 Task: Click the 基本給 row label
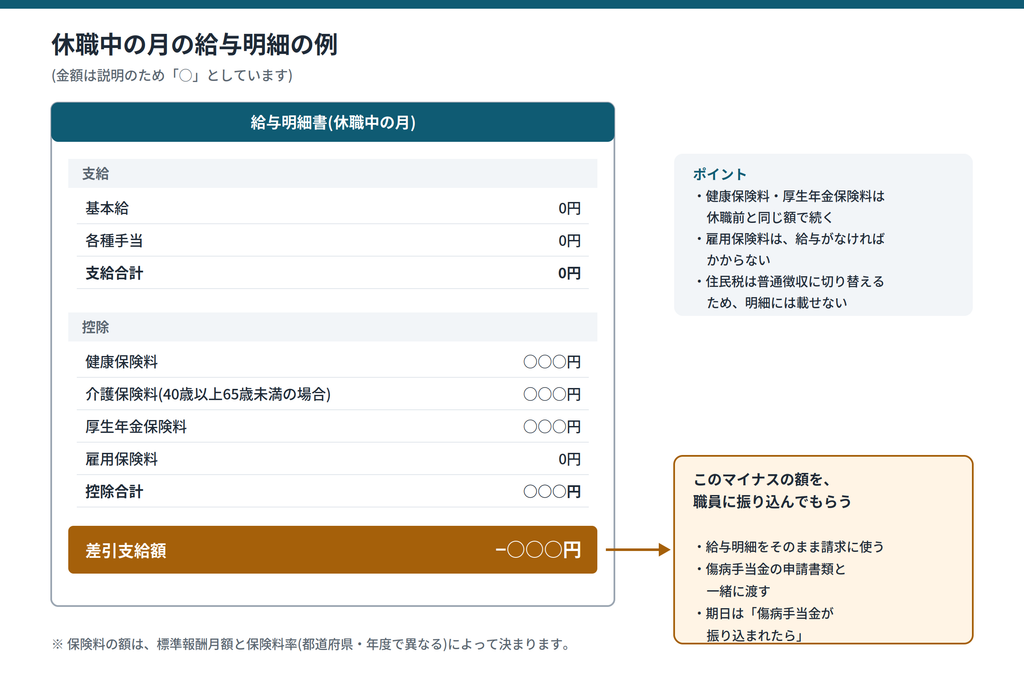(x=107, y=208)
